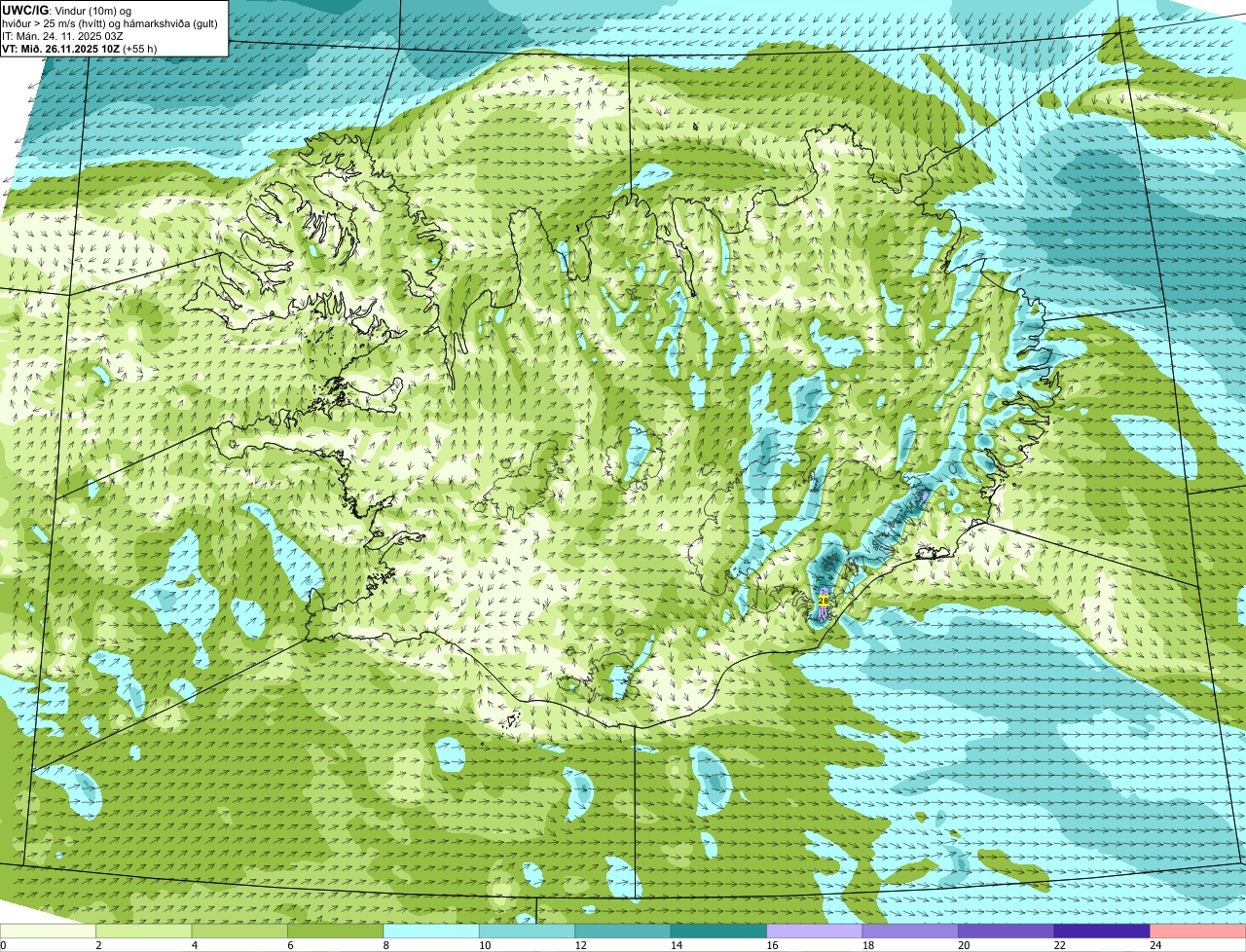Viewport: 1246px width, 952px height.
Task: Click the 10–12 m/s turquoise legend swatch
Action: [x=527, y=932]
